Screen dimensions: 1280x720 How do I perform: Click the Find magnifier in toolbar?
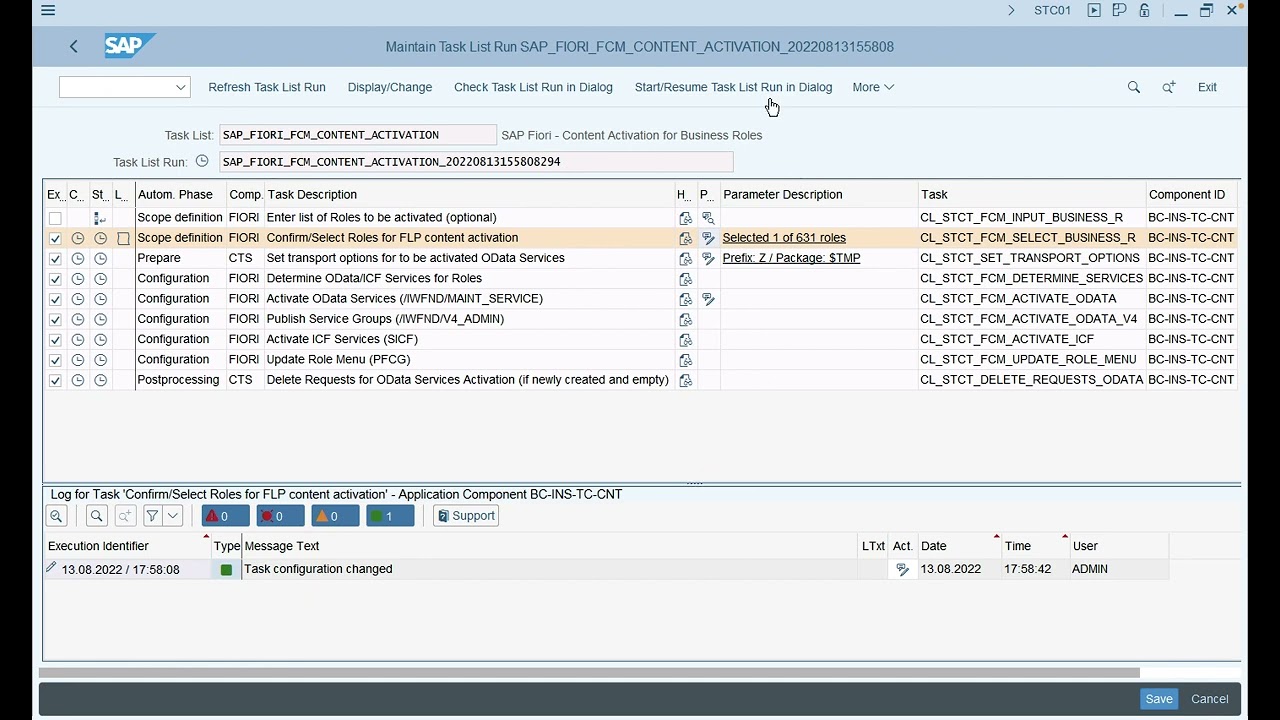point(1134,87)
